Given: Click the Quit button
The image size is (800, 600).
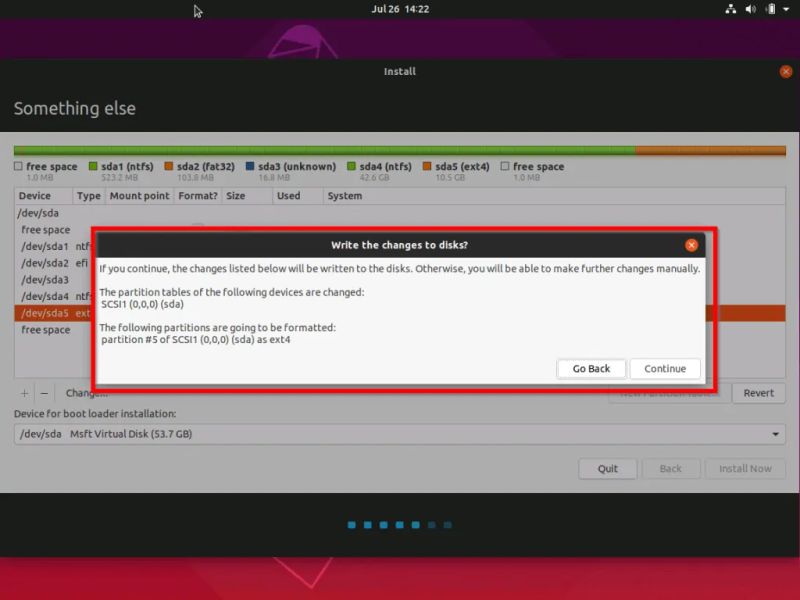Looking at the screenshot, I should point(608,468).
